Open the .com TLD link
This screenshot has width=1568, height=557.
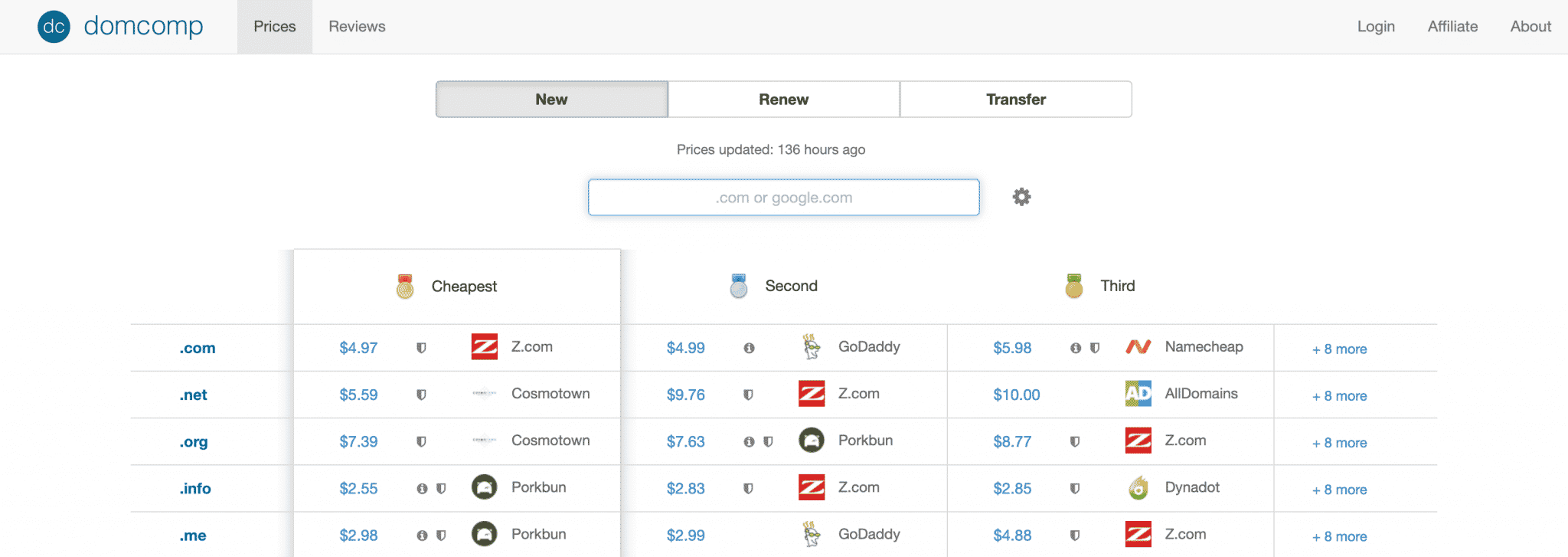pyautogui.click(x=198, y=348)
